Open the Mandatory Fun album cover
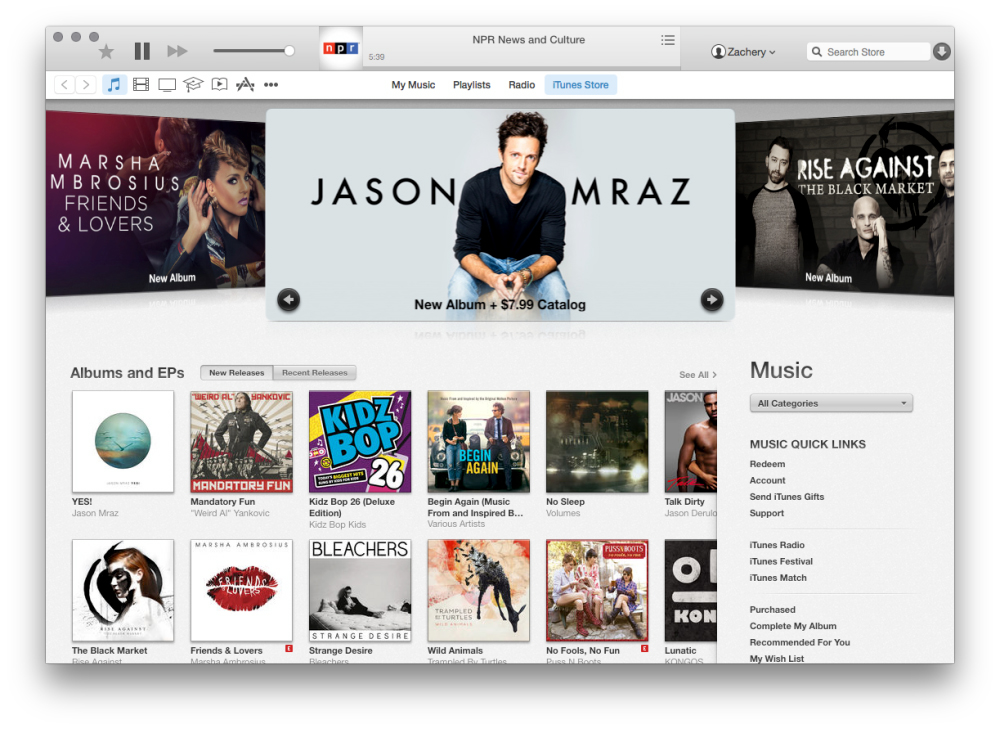 [241, 441]
